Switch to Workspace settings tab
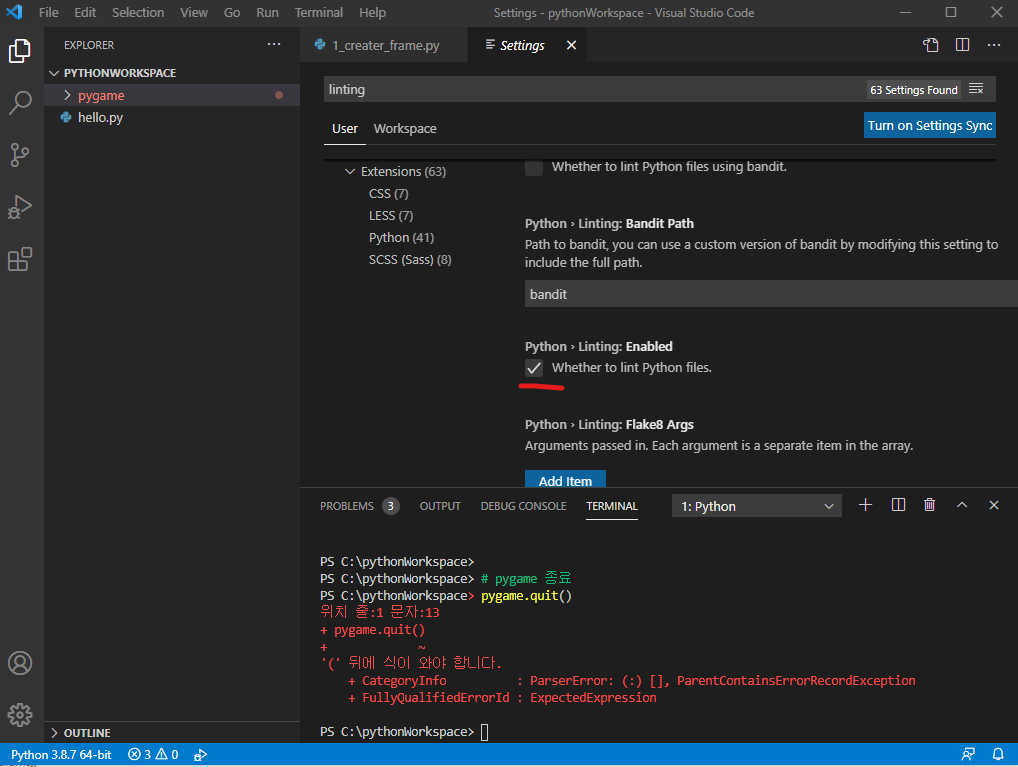1018x767 pixels. click(404, 129)
